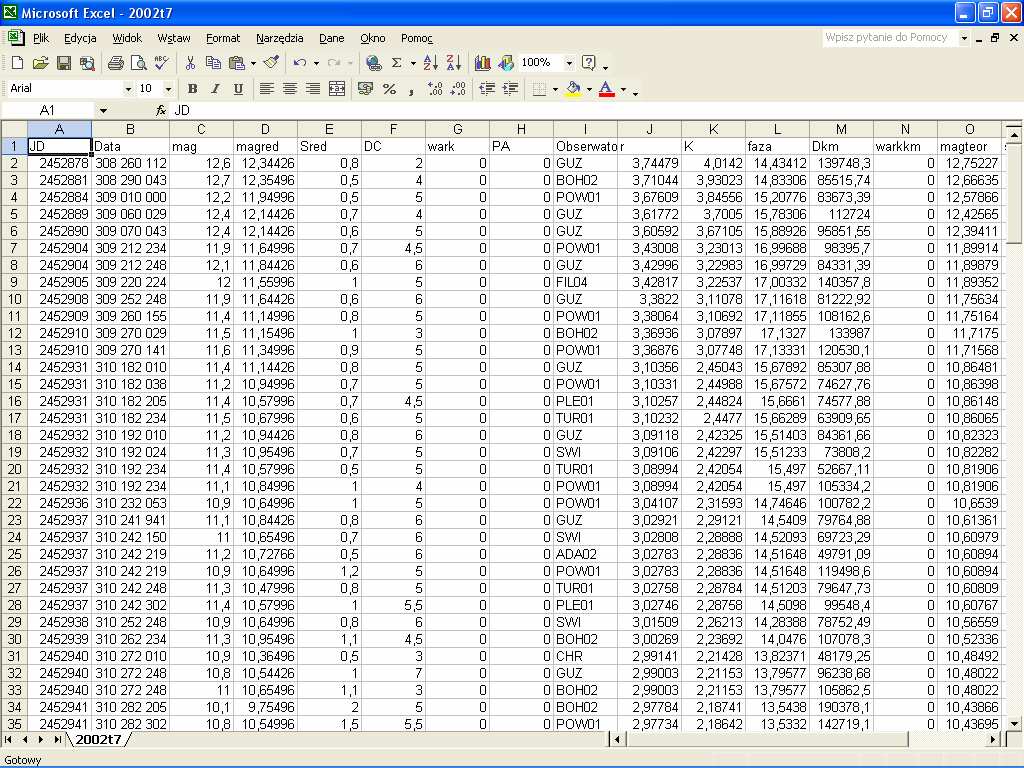Screen dimensions: 1024x768
Task: Select the 2002t7 sheet tab
Action: [98, 739]
